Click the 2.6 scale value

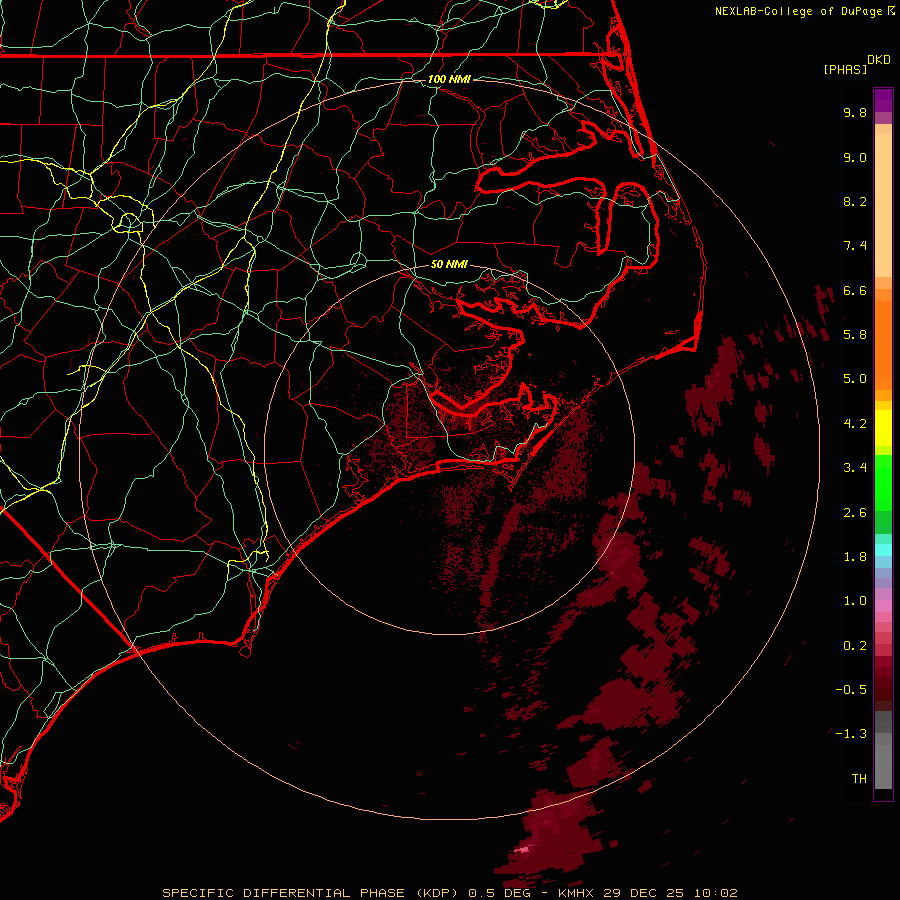coord(855,513)
